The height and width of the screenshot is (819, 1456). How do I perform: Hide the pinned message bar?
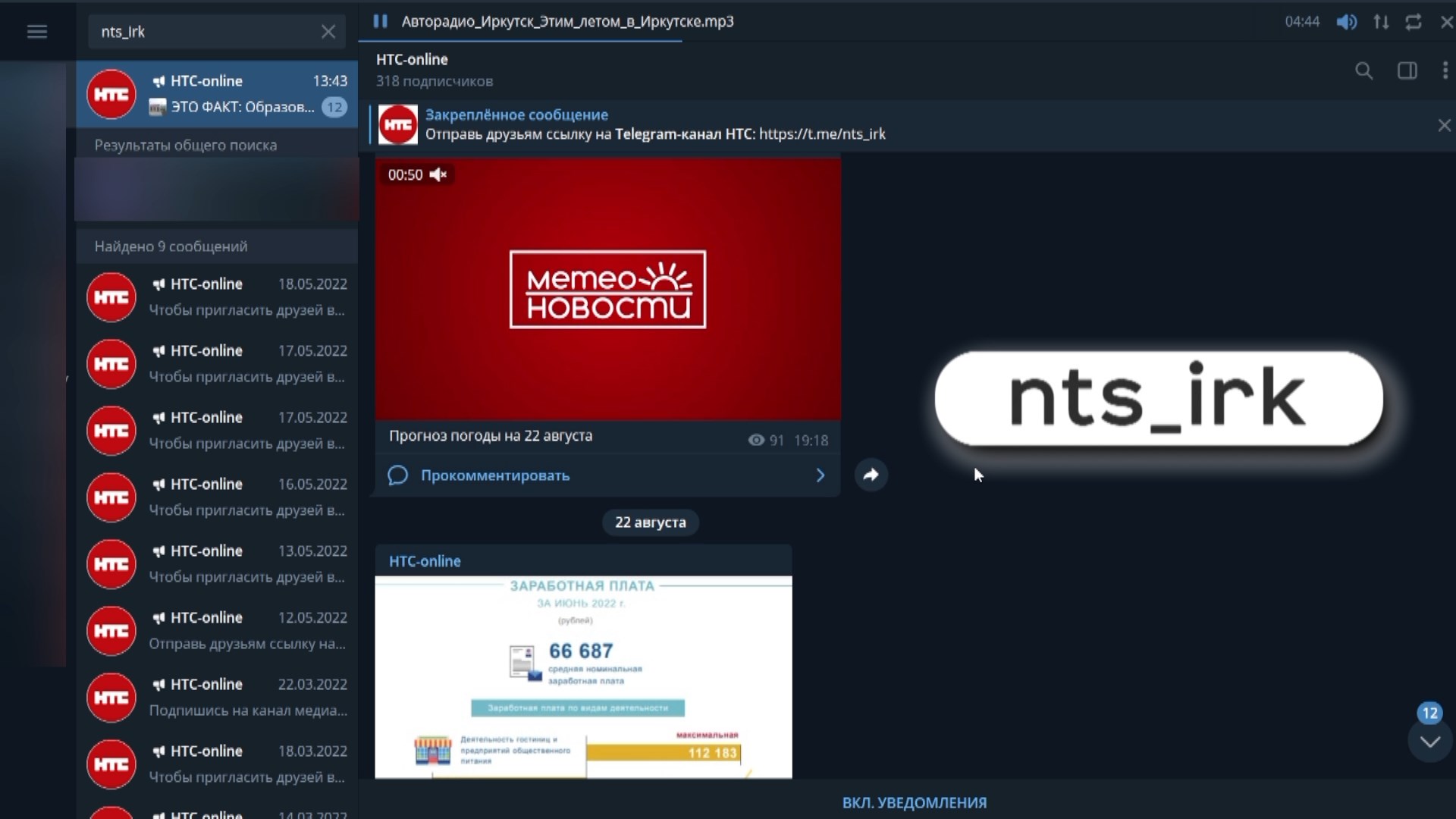pos(1444,125)
